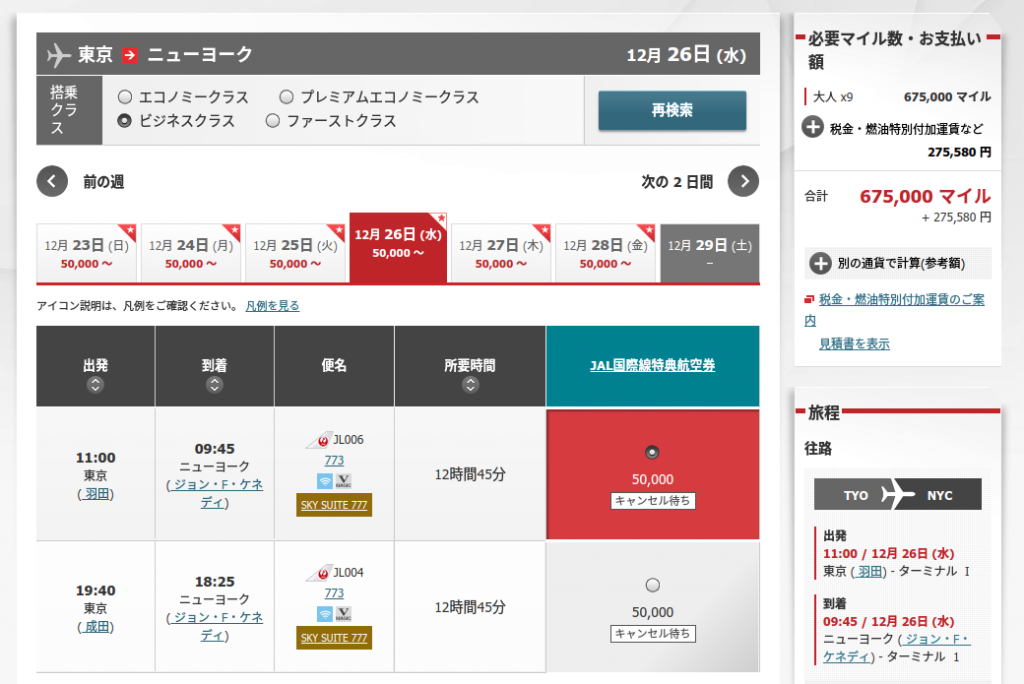Open ジョン・F・ケネディ link in 09:45 arrival
1024x684 pixels.
coord(215,493)
